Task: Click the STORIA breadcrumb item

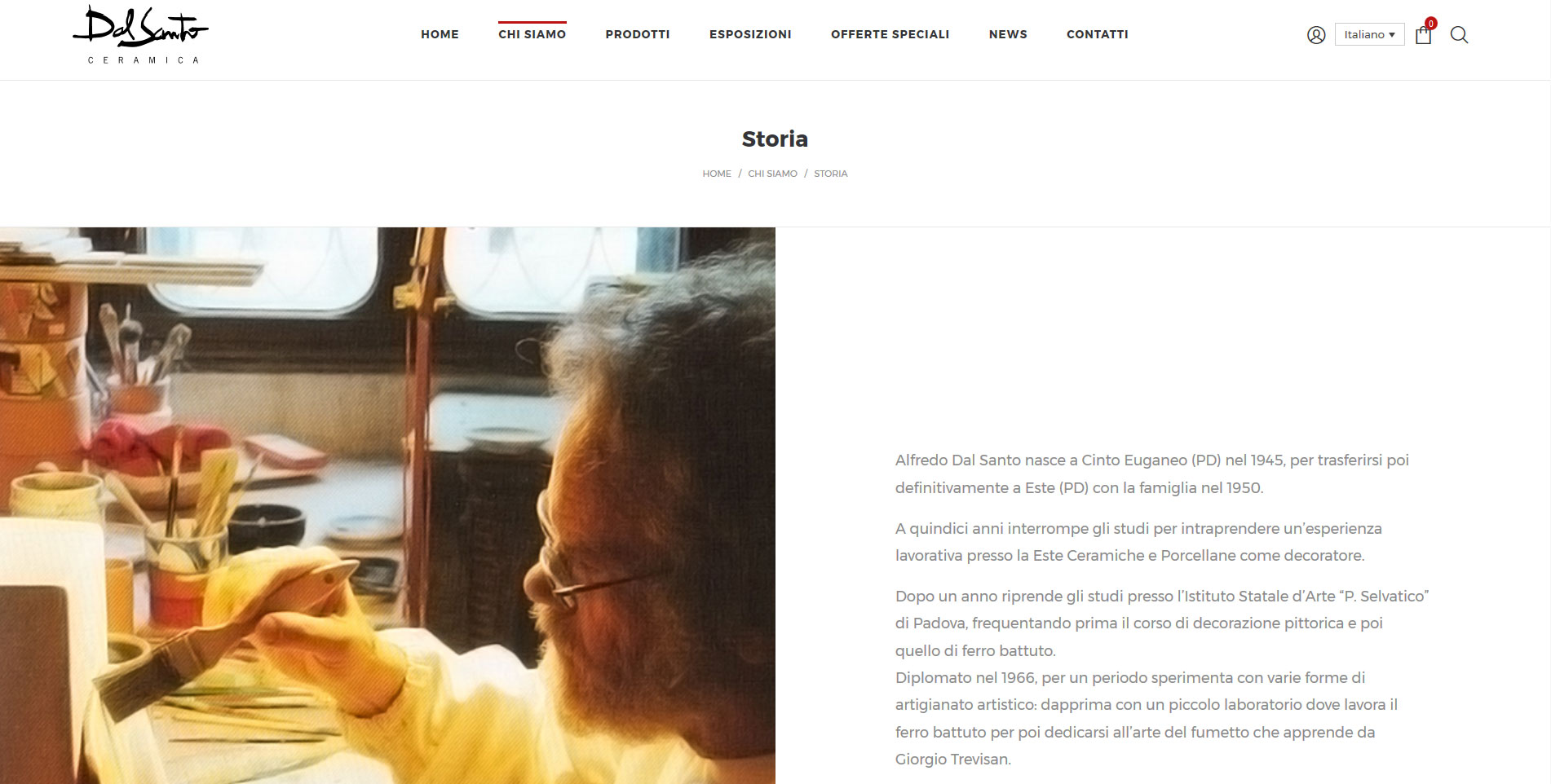Action: coord(830,174)
